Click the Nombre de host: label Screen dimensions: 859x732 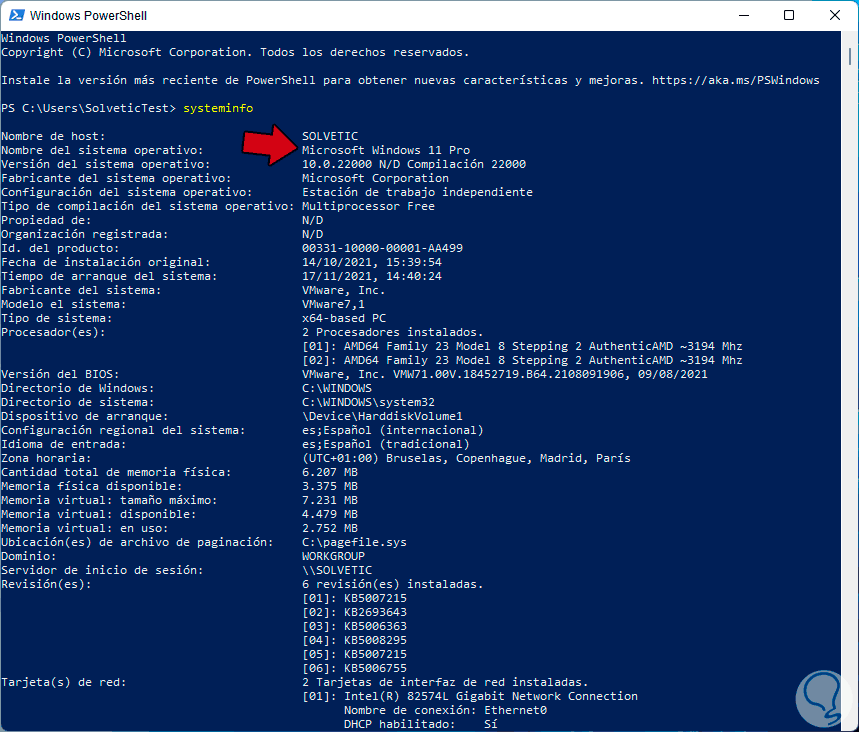(x=53, y=136)
